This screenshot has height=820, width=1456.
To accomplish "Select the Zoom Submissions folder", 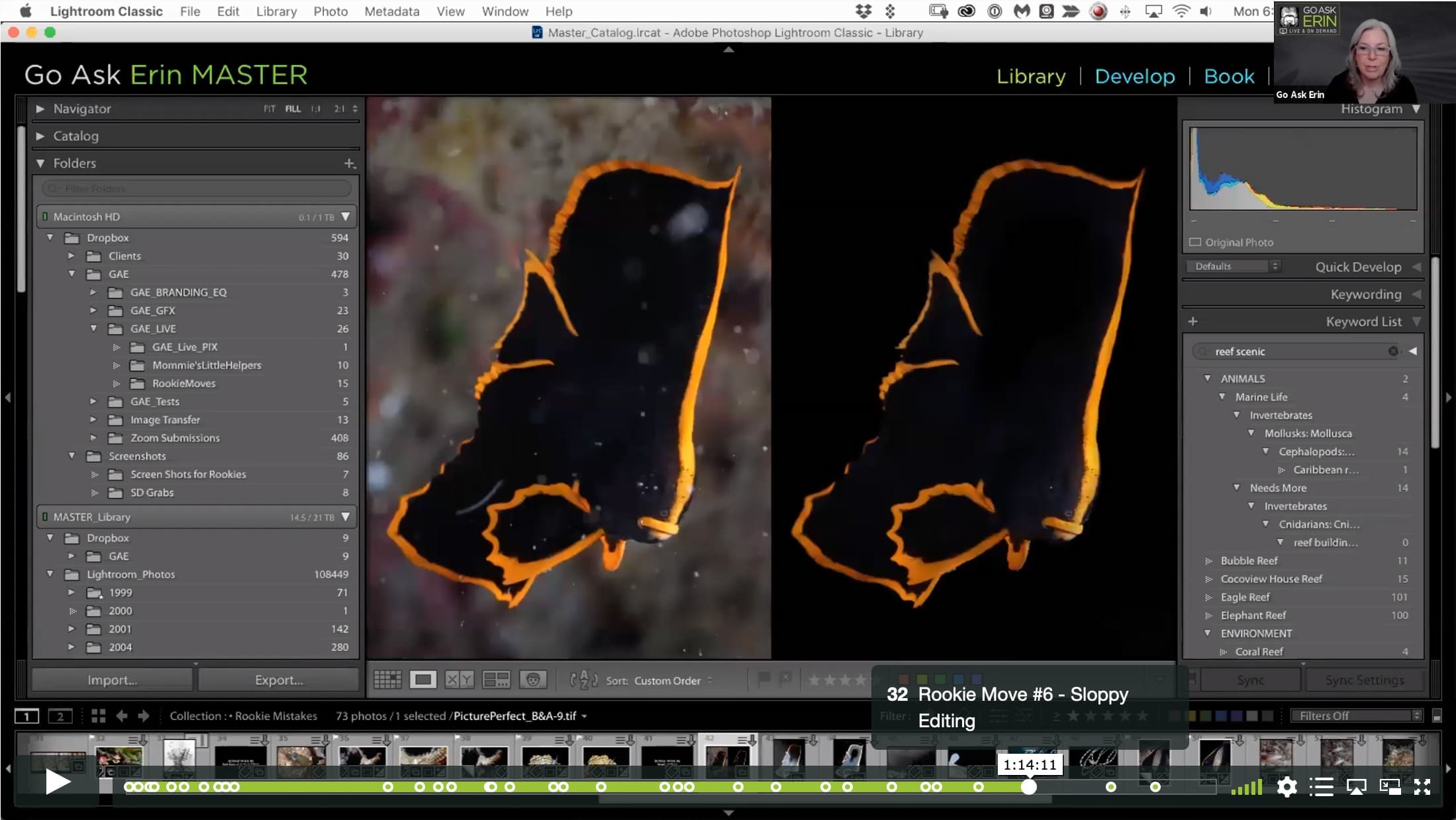I will pyautogui.click(x=175, y=438).
